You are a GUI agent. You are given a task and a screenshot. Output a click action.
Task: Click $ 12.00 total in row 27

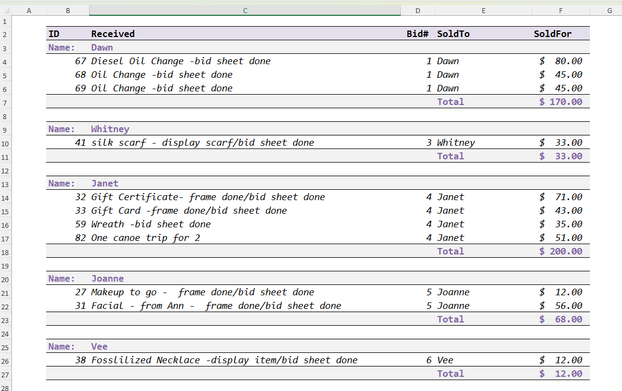(560, 374)
